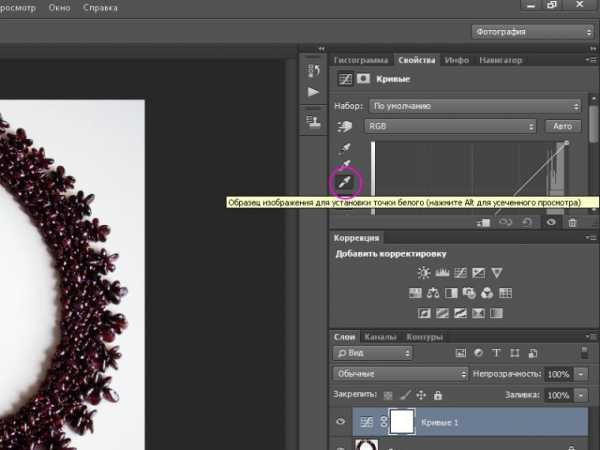Image resolution: width=600 pixels, height=450 pixels.
Task: Click the Curves icon beside the mask icon
Action: pos(345,79)
